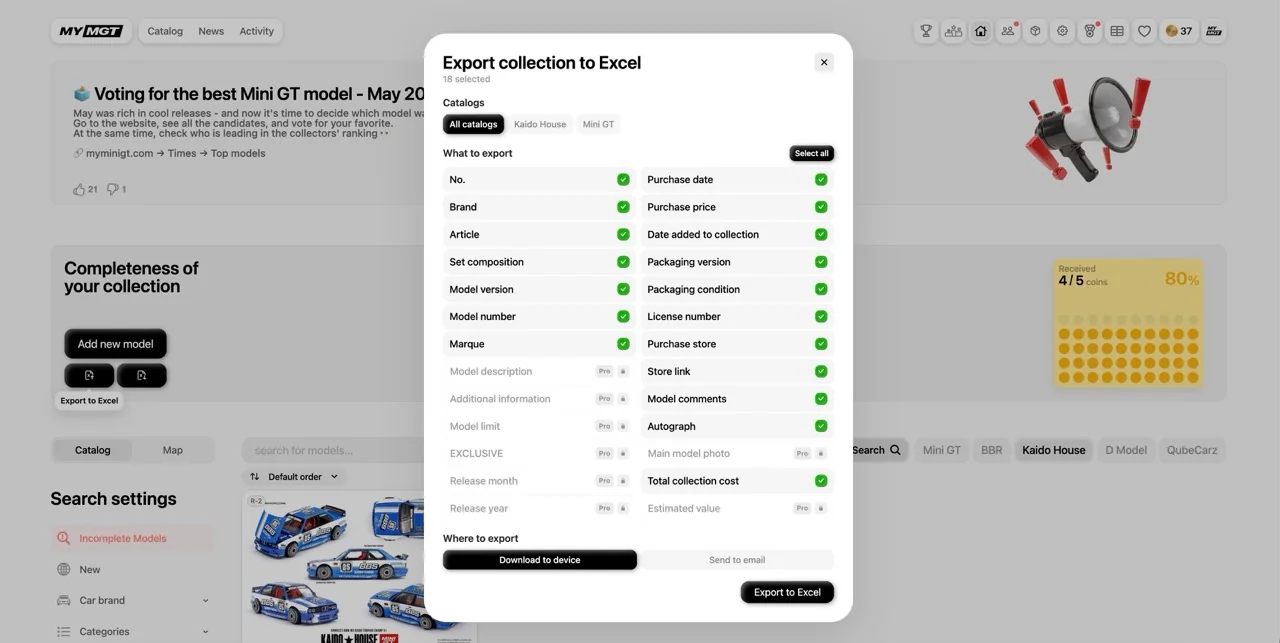Viewport: 1280px width, 643px height.
Task: Click the sort arrows icon by Default order
Action: [x=255, y=477]
